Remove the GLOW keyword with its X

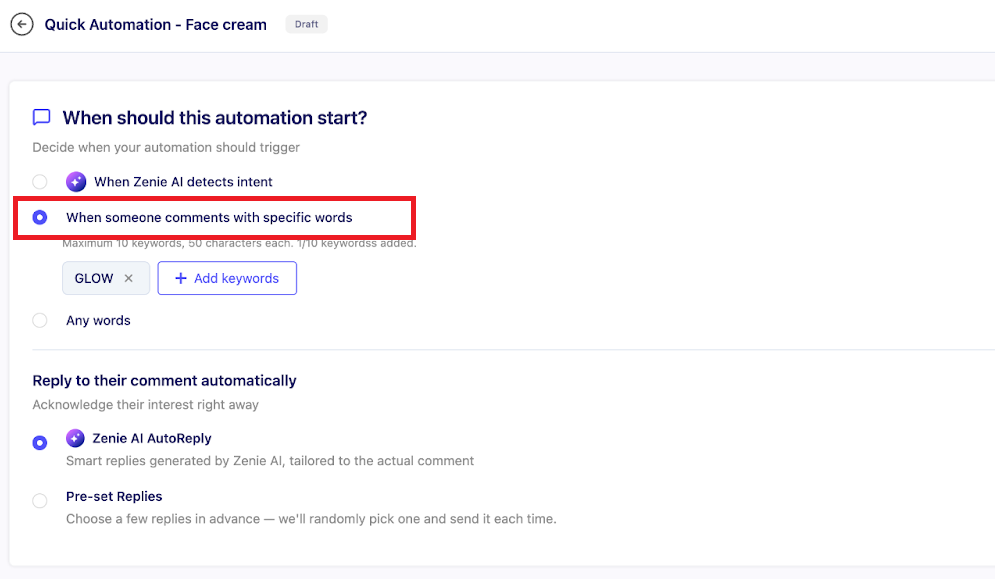128,279
